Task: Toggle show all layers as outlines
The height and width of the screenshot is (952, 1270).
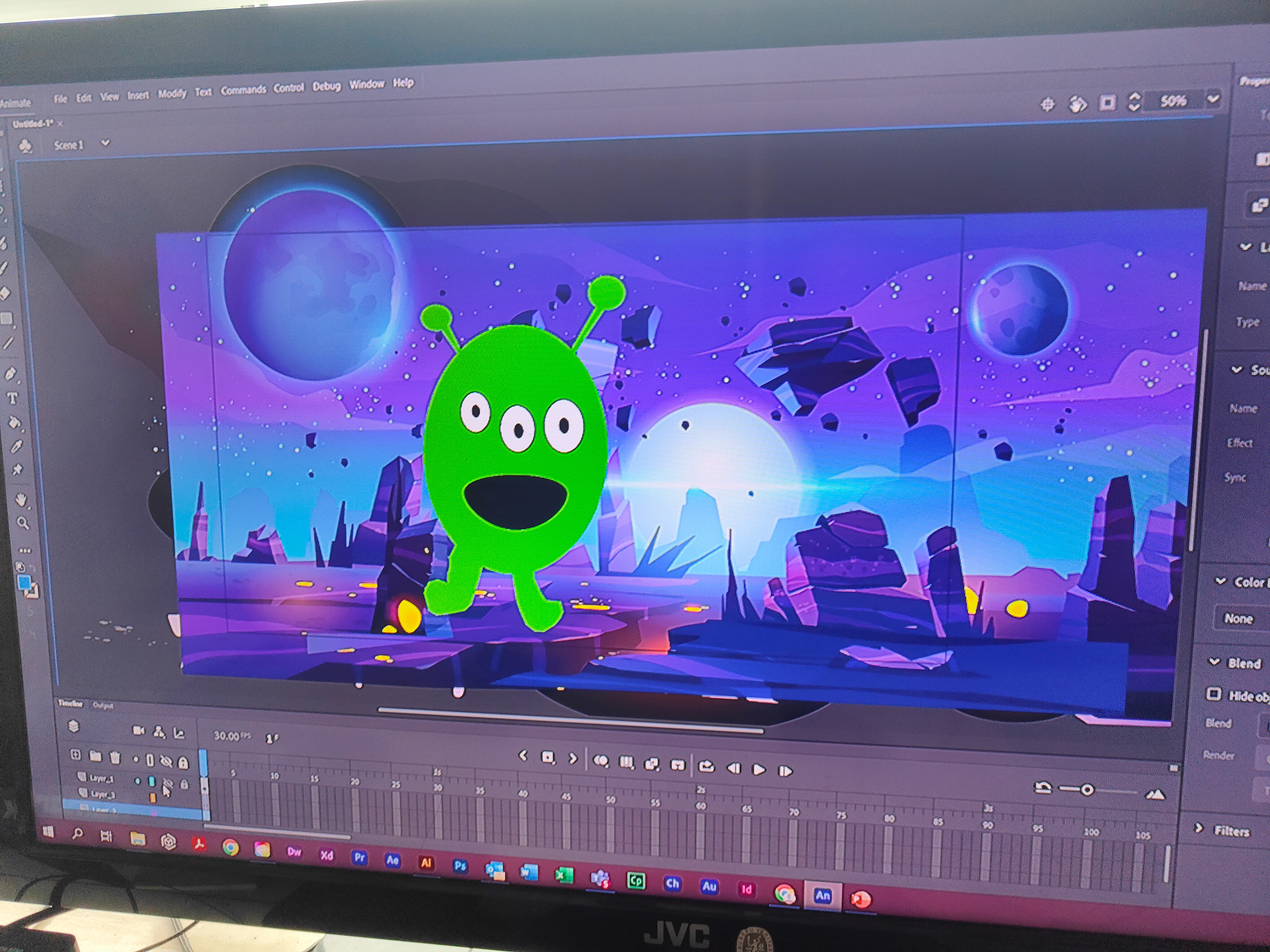Action: [x=149, y=760]
